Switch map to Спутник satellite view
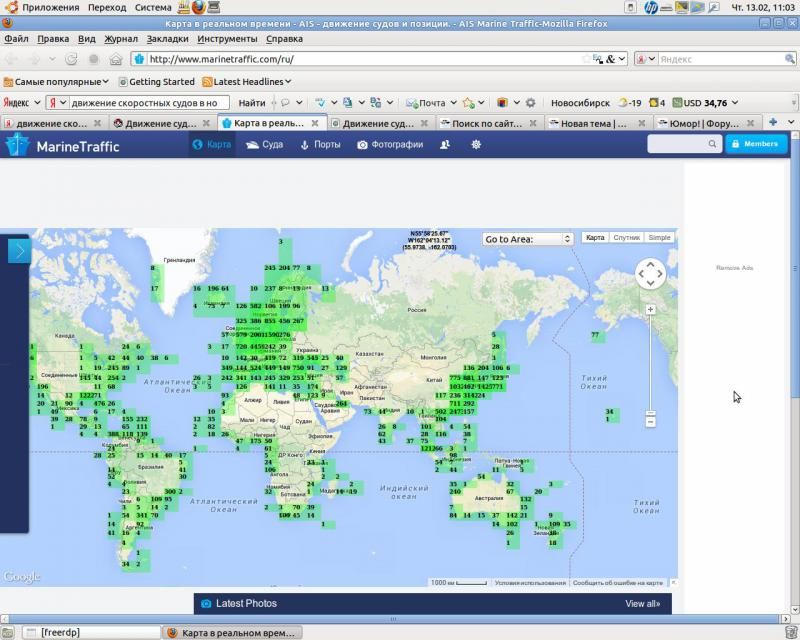 [x=626, y=238]
